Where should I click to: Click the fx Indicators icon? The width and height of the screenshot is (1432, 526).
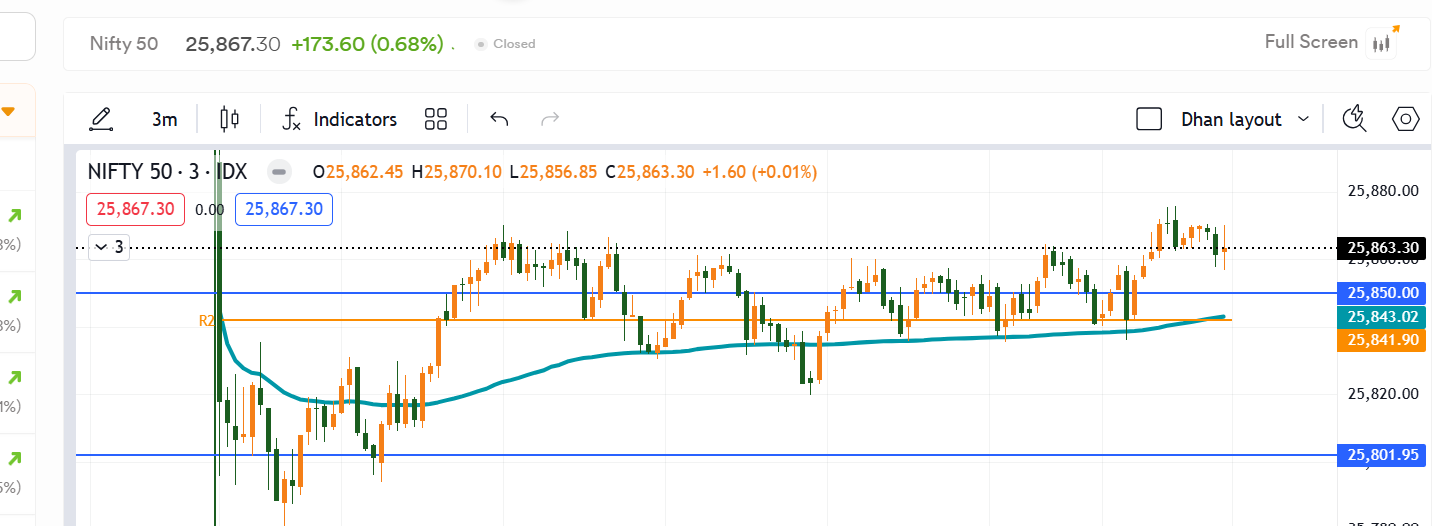(291, 120)
